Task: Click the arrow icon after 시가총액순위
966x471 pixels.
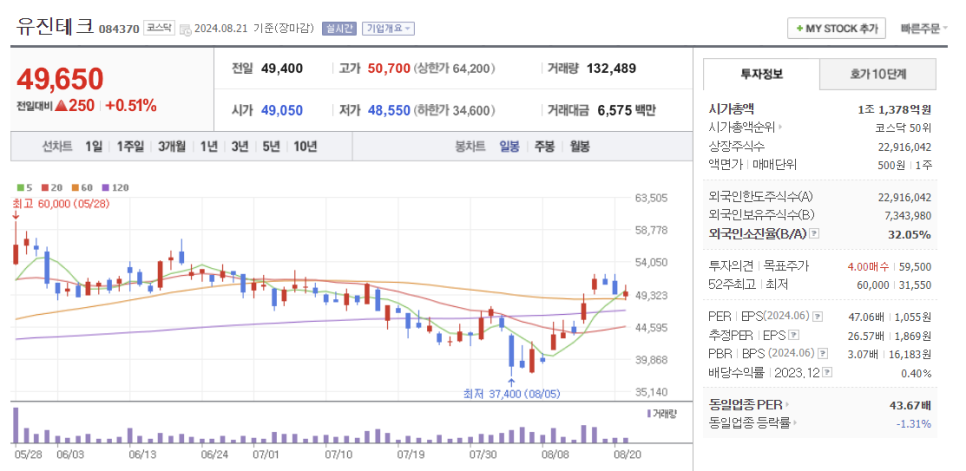Action: pyautogui.click(x=781, y=128)
